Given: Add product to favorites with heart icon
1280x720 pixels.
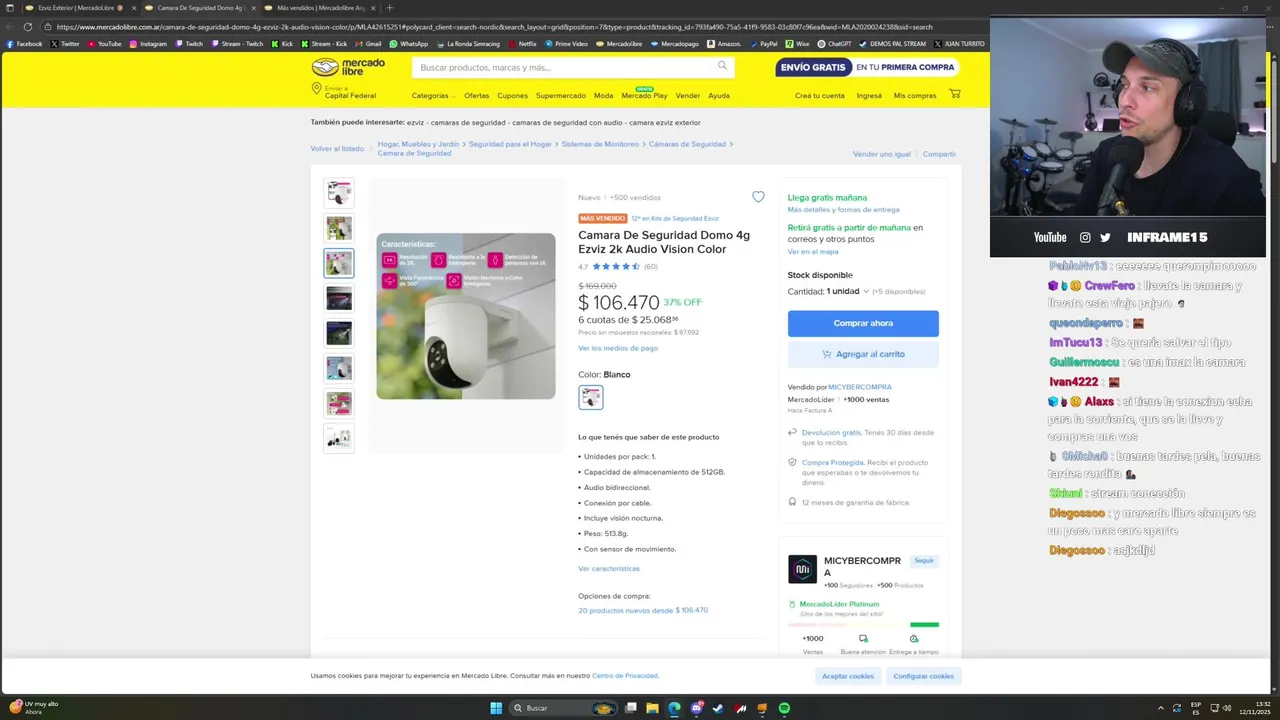Looking at the screenshot, I should point(758,197).
